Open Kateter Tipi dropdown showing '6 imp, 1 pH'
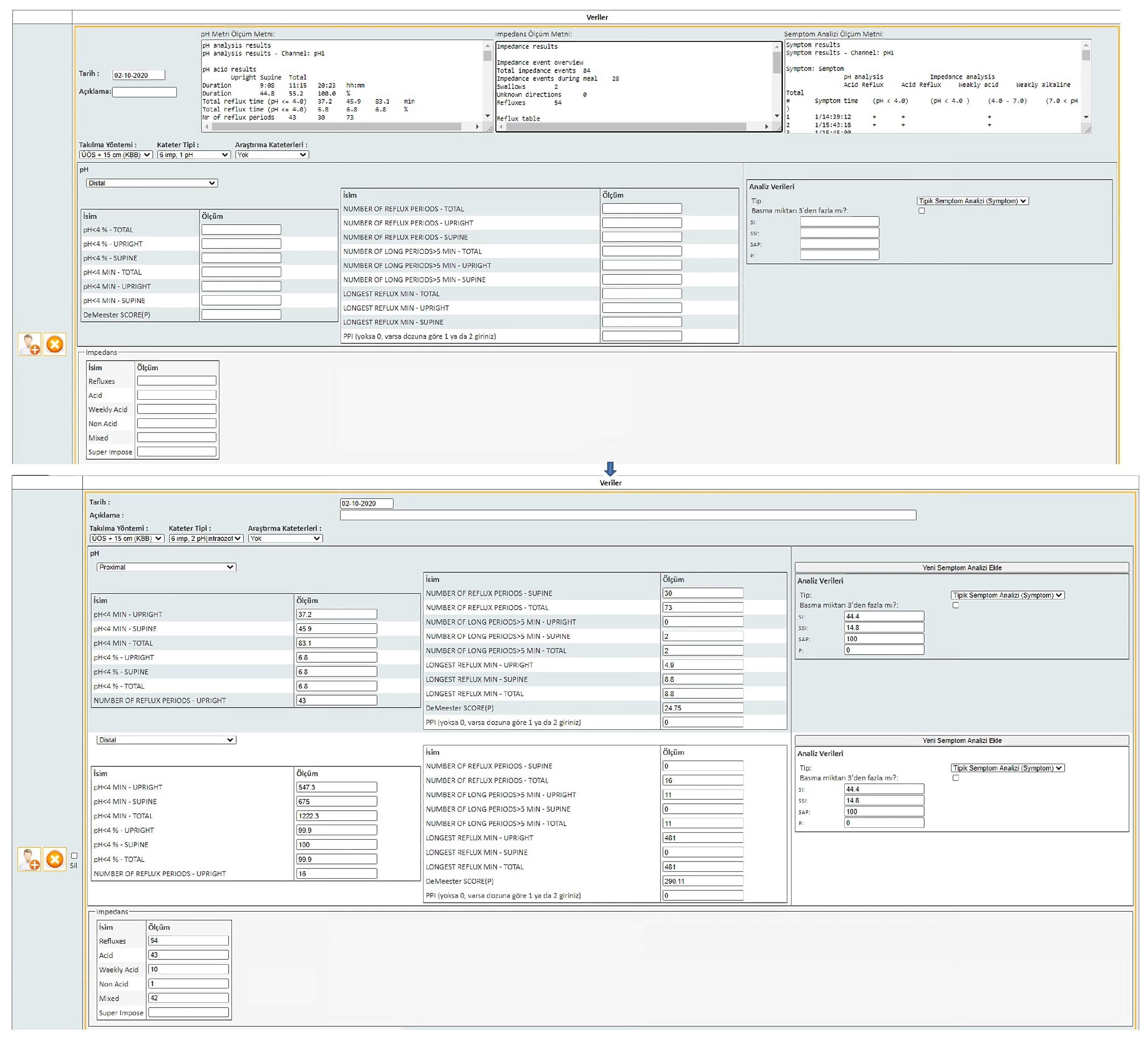The height and width of the screenshot is (1041, 1148). click(193, 155)
